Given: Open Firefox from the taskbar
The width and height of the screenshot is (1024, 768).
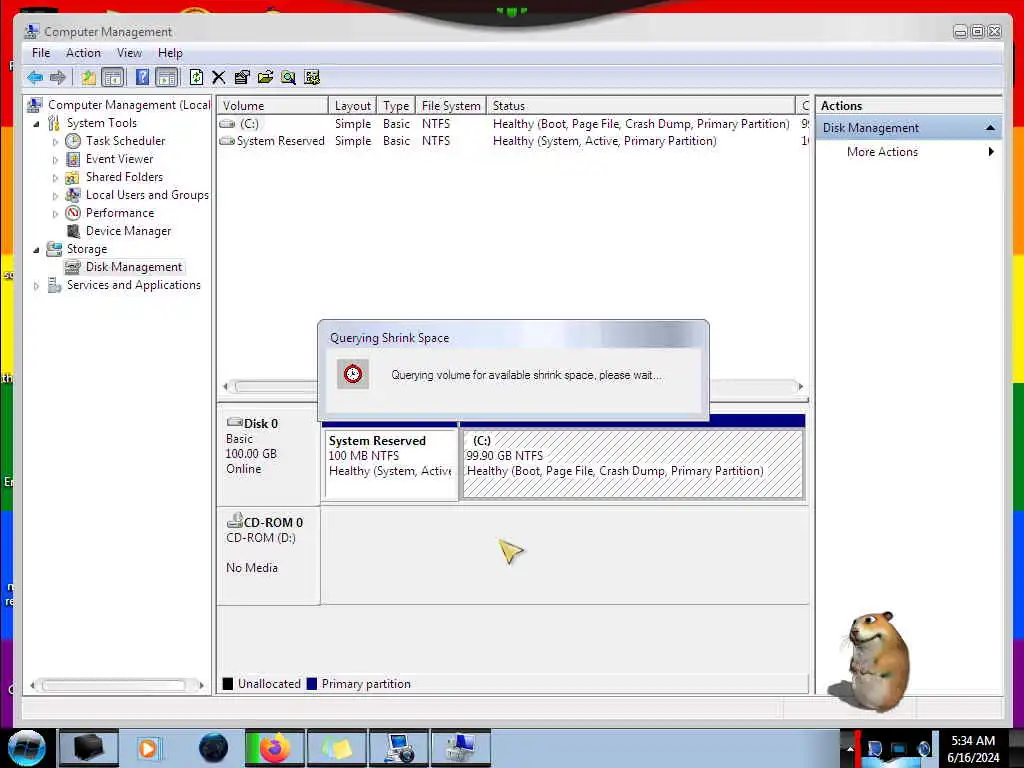Looking at the screenshot, I should coord(275,748).
